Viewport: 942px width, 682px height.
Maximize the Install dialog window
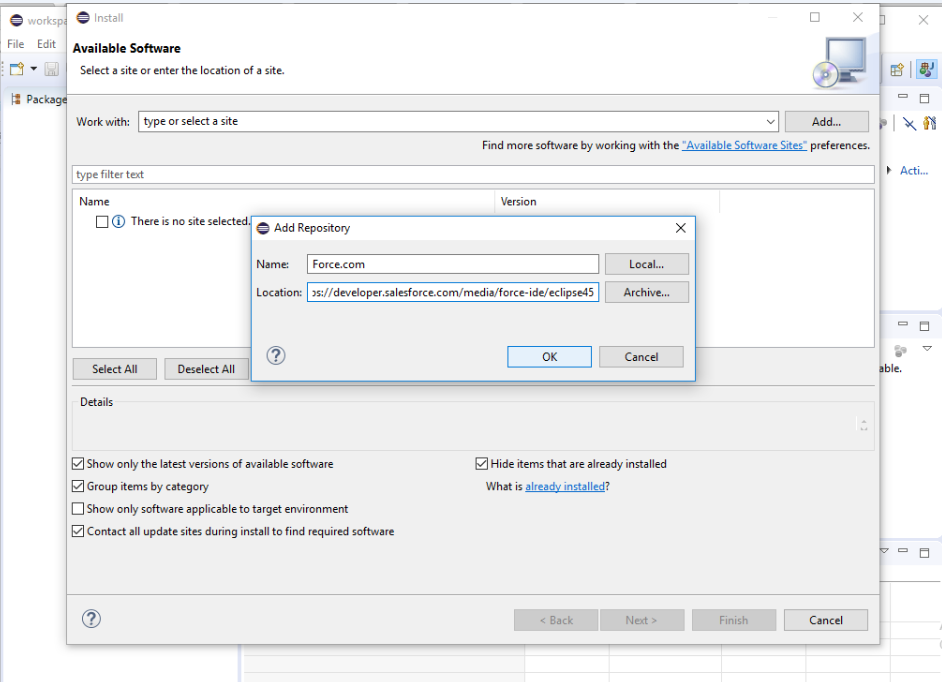(x=815, y=17)
